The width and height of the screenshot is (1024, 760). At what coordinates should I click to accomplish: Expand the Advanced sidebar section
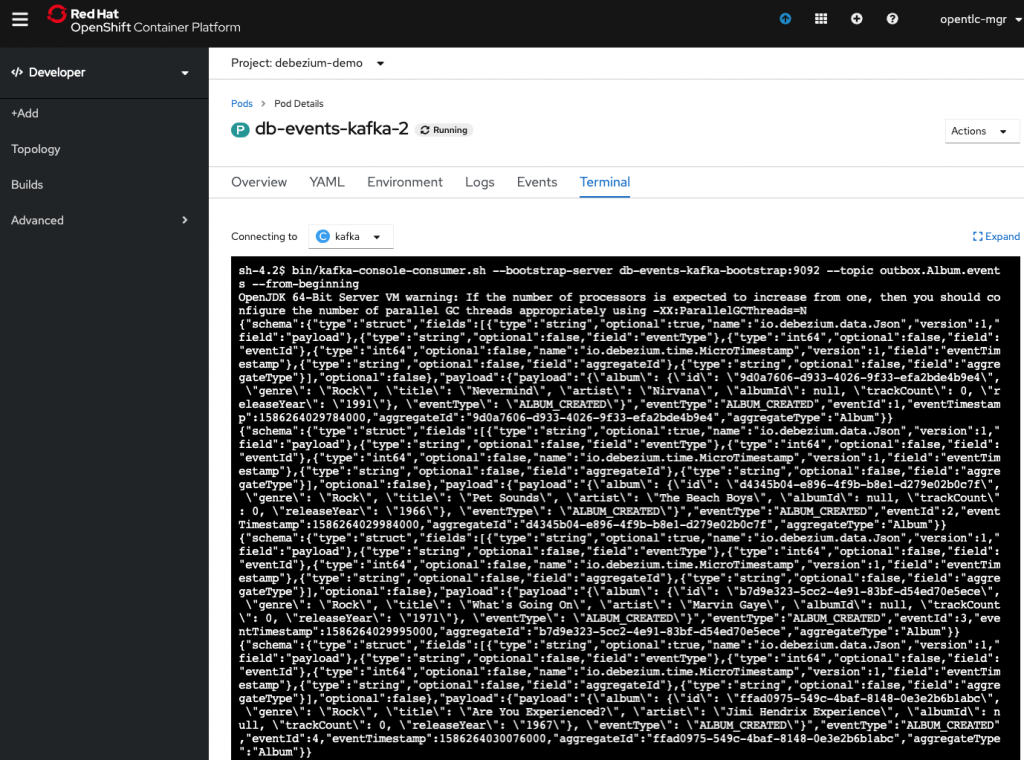100,220
